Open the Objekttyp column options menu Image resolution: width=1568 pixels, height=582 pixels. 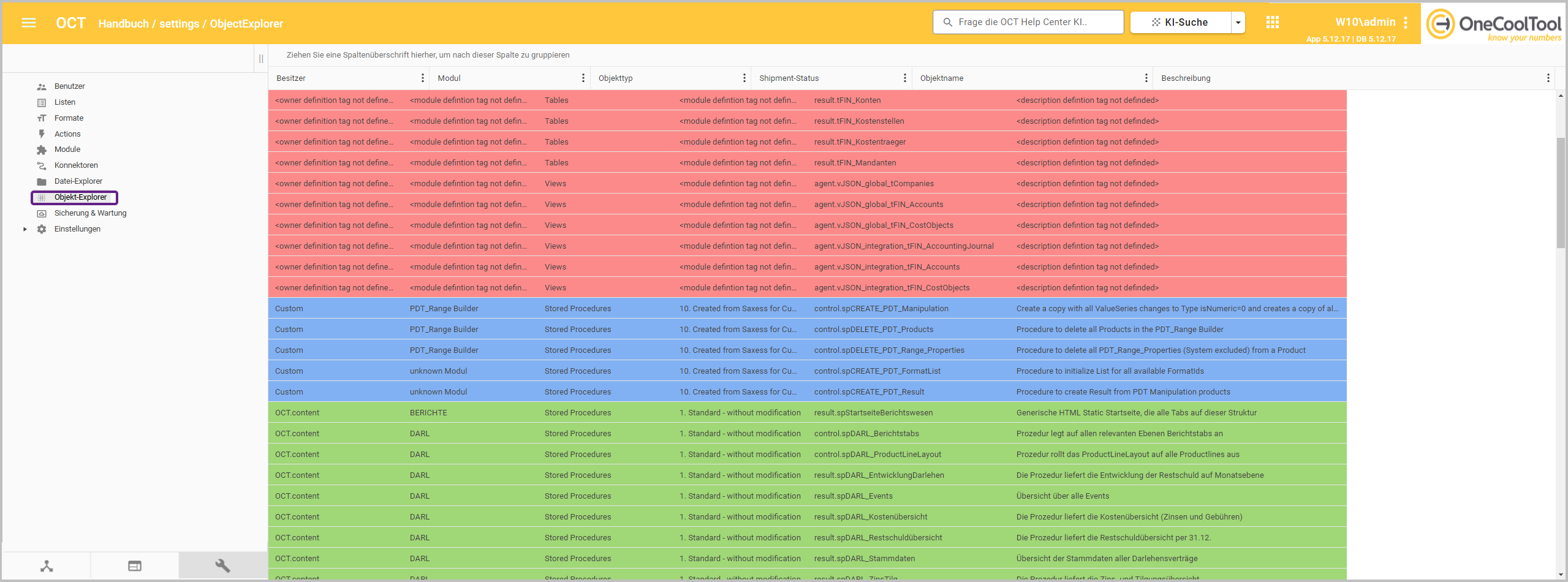click(x=744, y=78)
